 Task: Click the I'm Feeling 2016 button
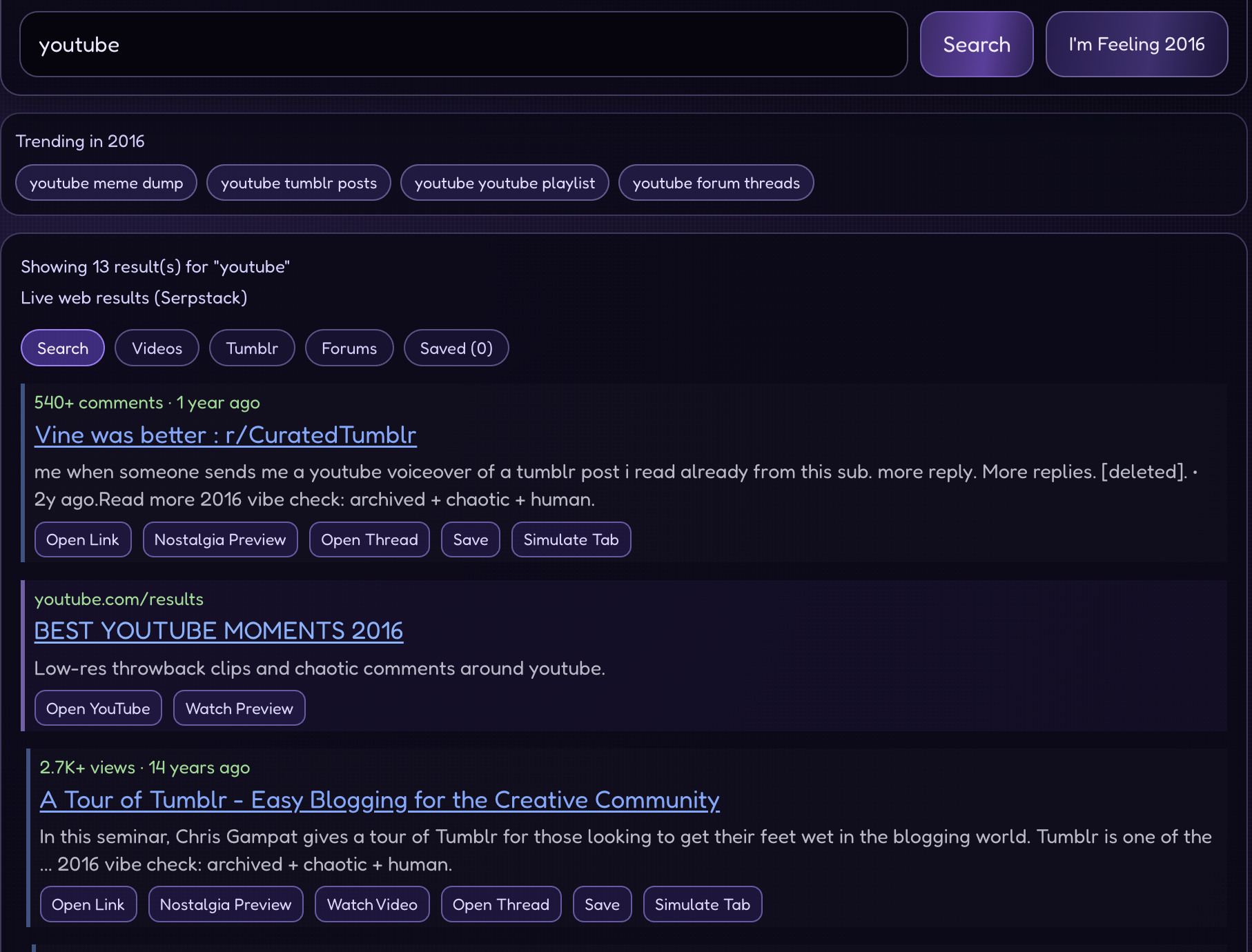tap(1137, 44)
